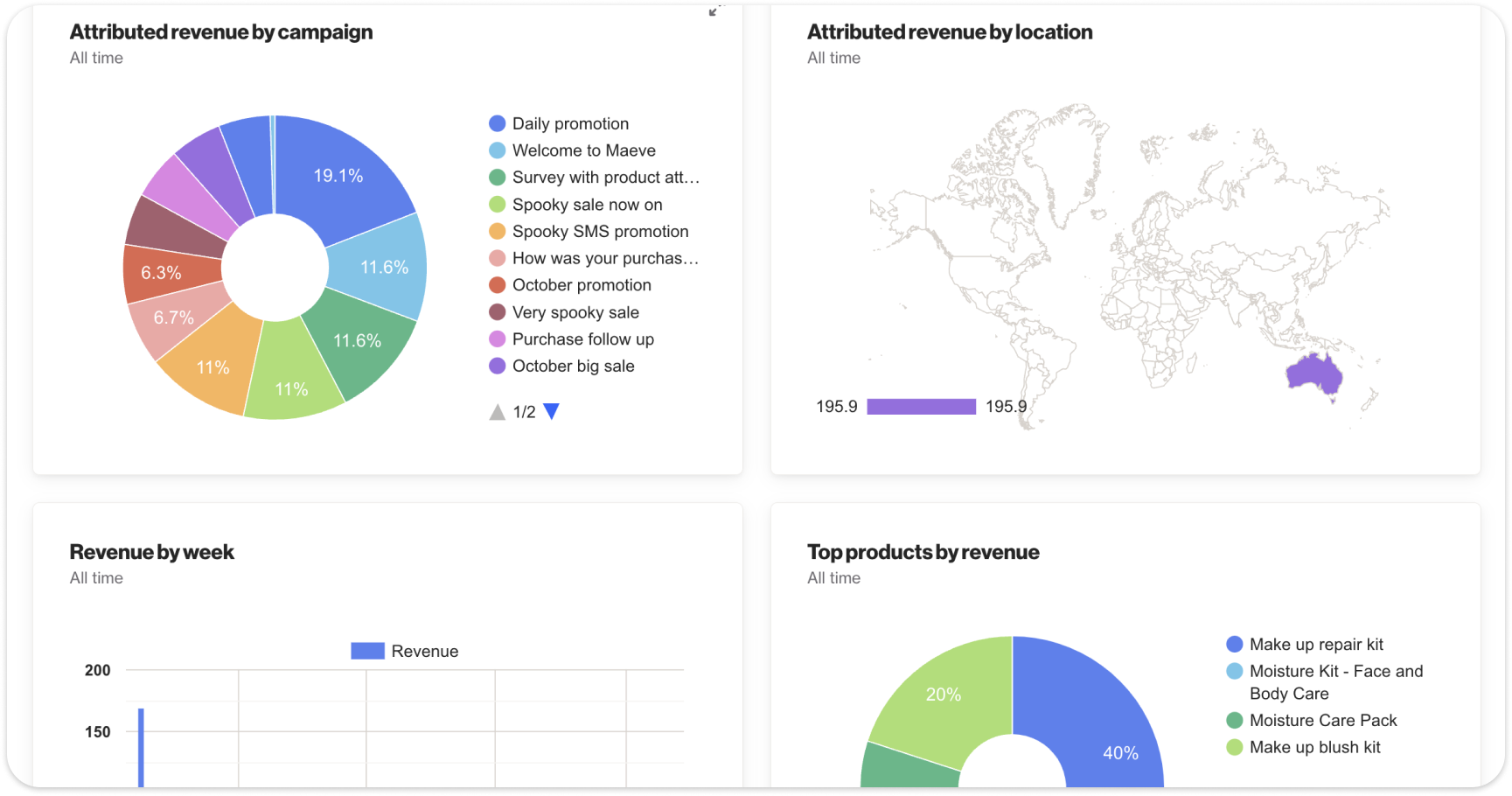Click Attributed revenue by location title

[950, 32]
